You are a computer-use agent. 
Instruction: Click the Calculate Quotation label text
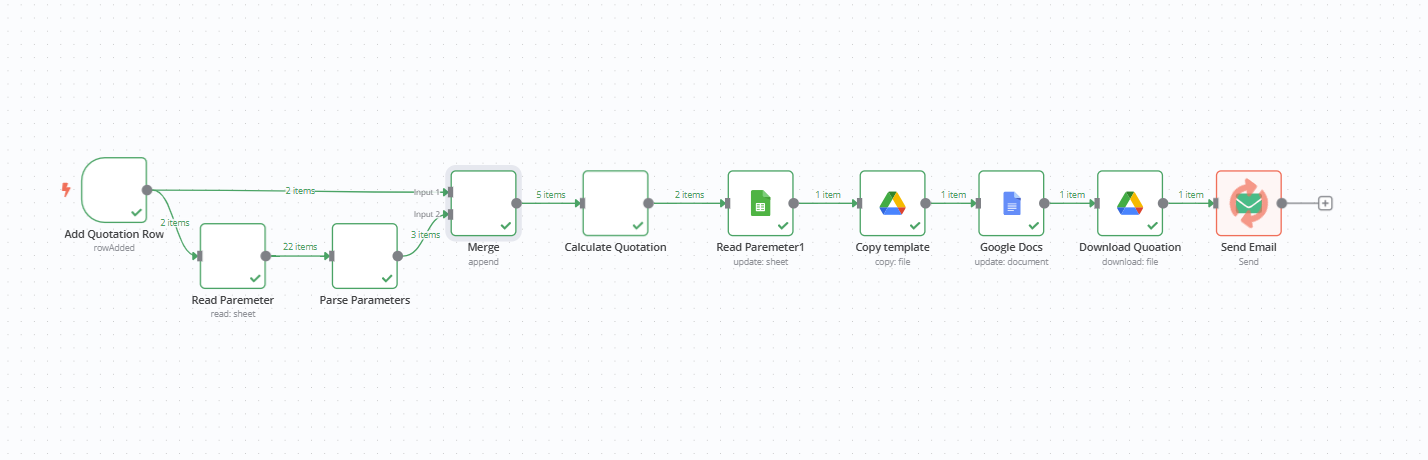tap(616, 247)
